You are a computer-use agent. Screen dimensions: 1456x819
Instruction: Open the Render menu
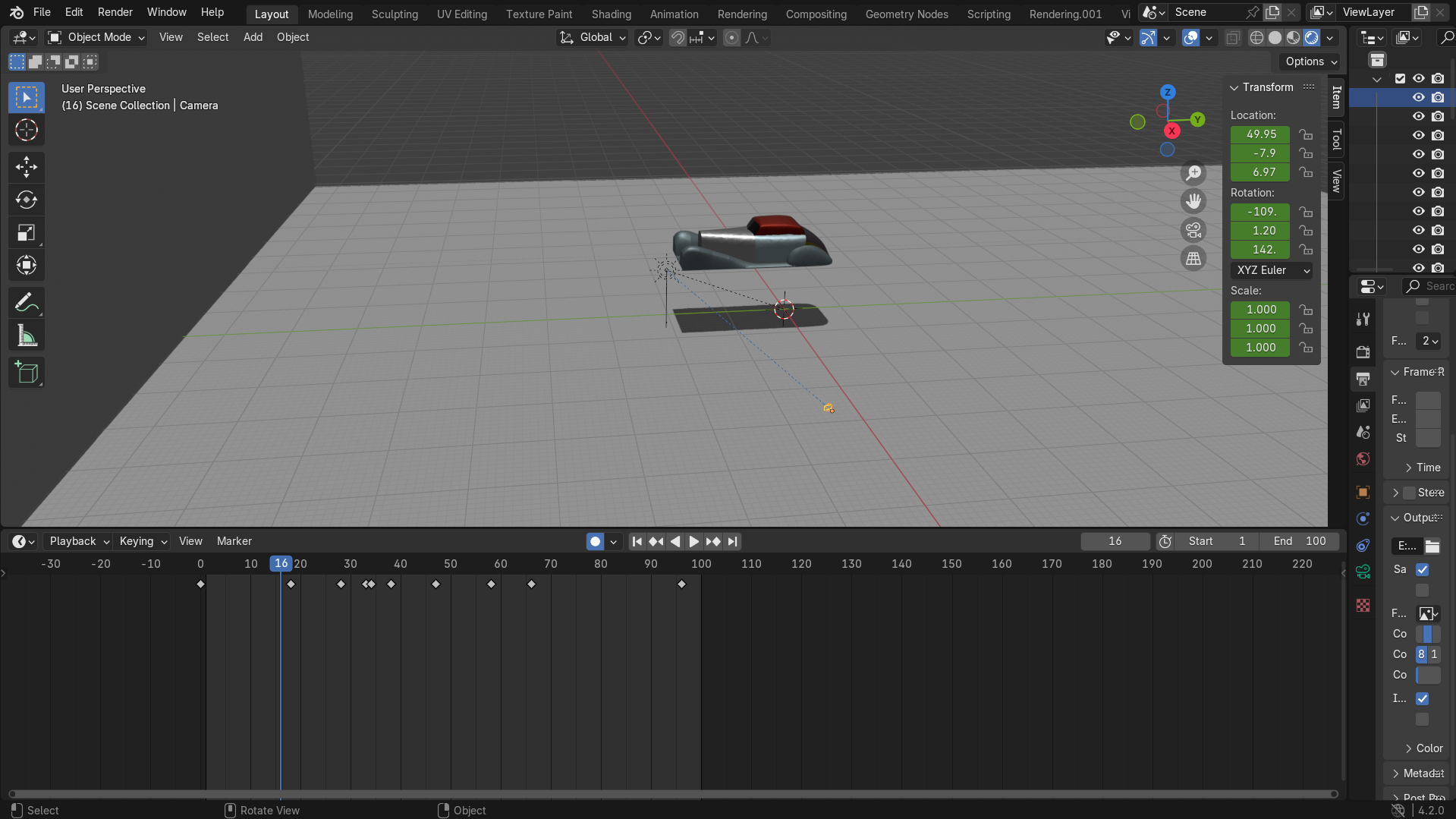(x=115, y=12)
